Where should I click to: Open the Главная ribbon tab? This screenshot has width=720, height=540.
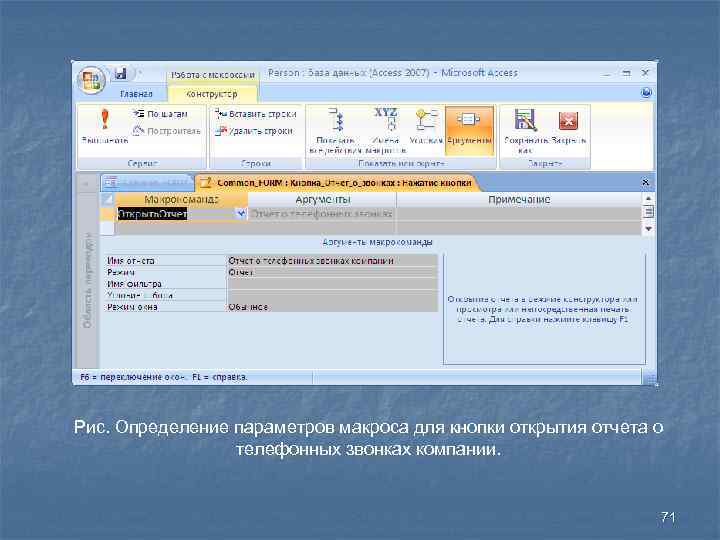click(x=136, y=94)
